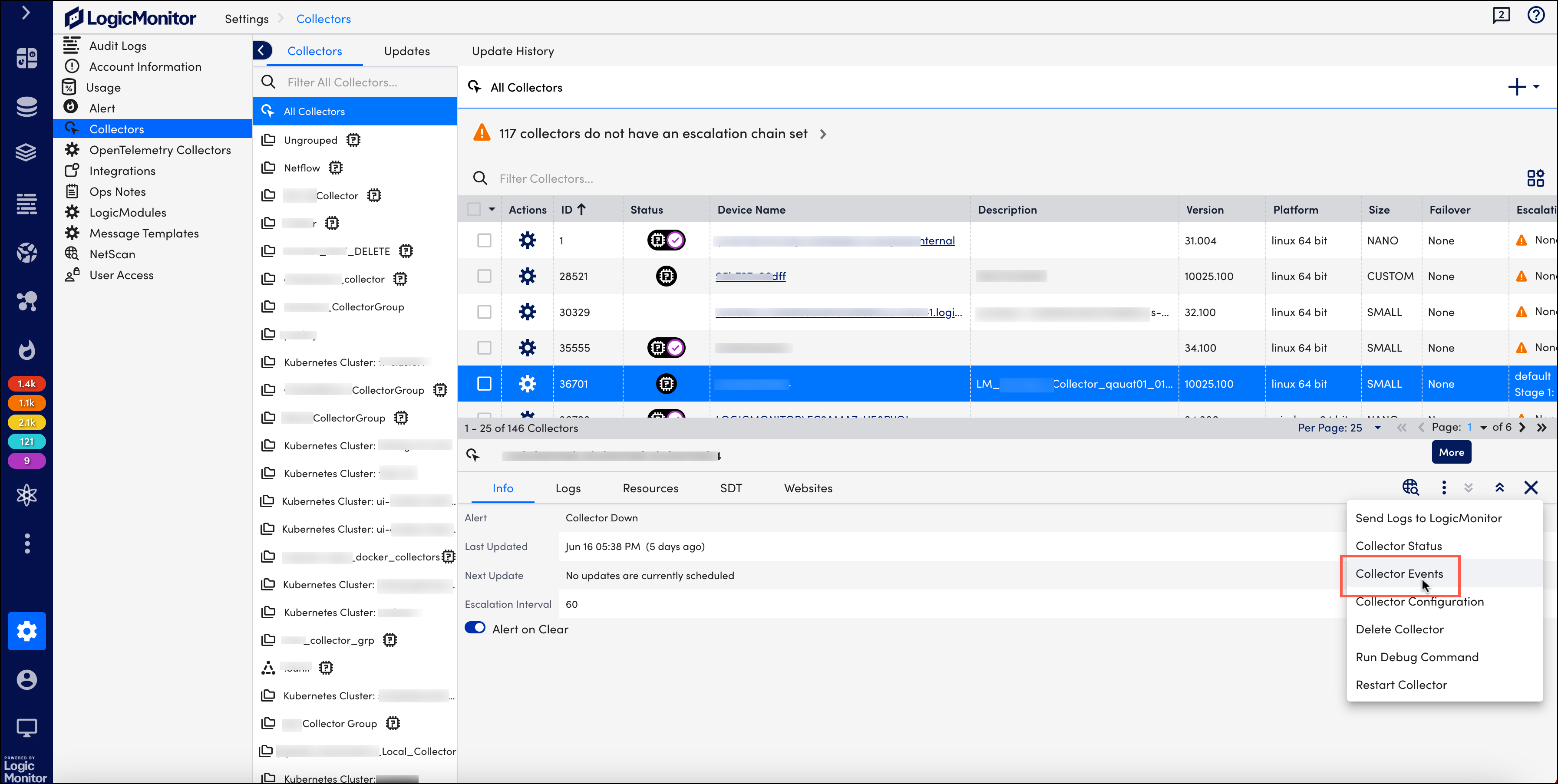The width and height of the screenshot is (1558, 784).
Task: Open the page number dropdown
Action: [1476, 427]
